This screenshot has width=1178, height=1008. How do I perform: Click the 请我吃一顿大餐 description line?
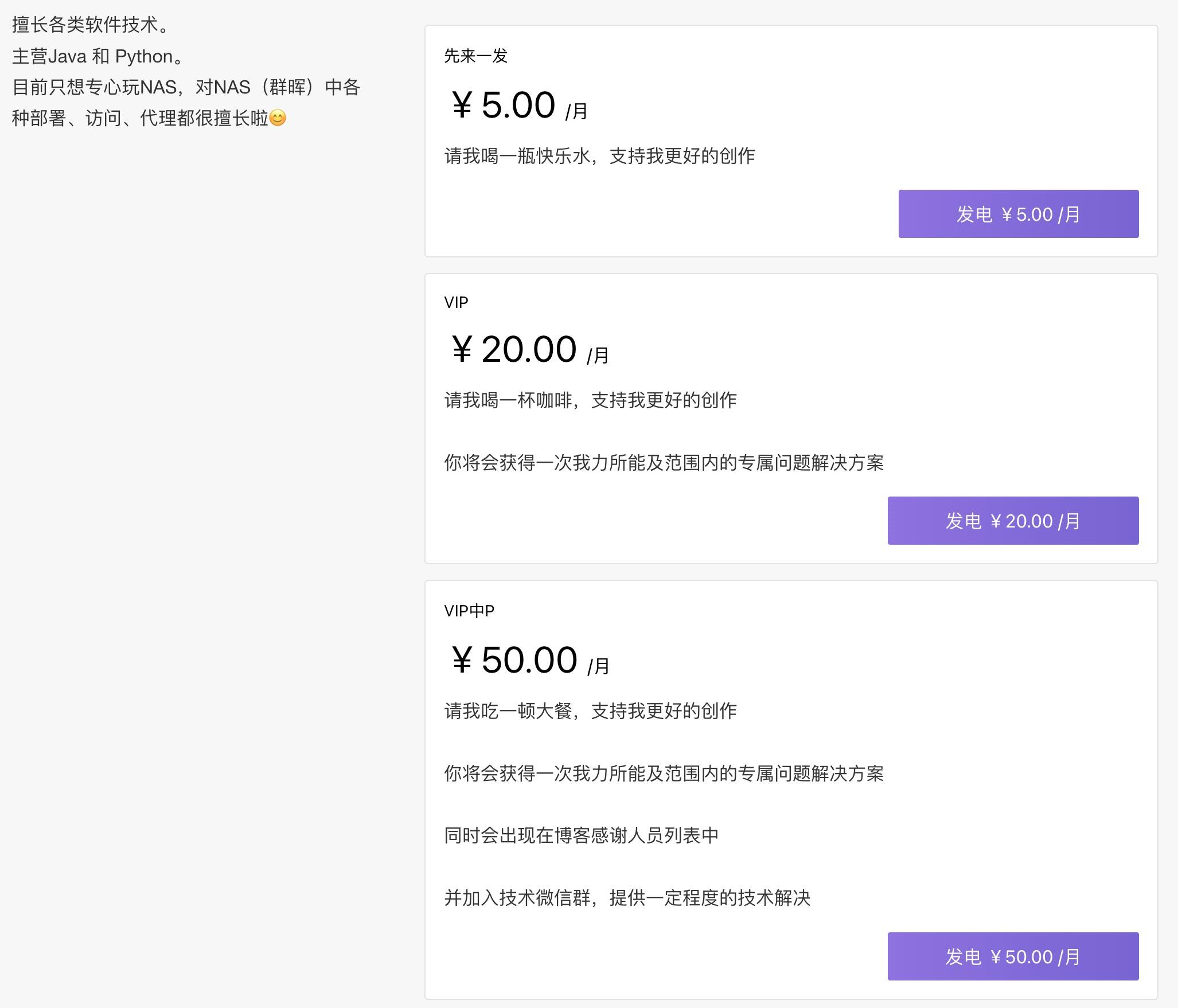591,710
